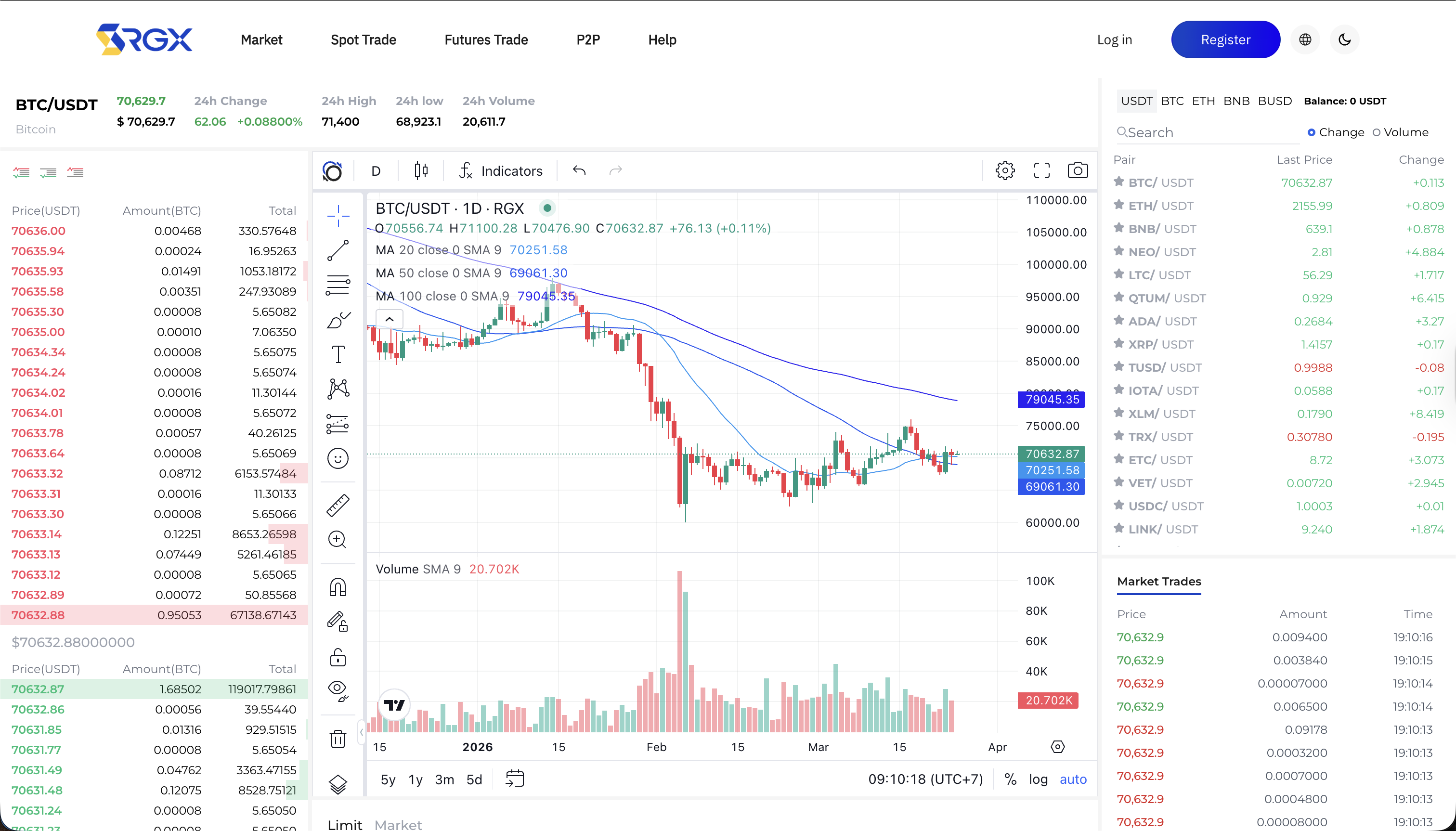Image resolution: width=1456 pixels, height=831 pixels.
Task: Select the trend line drawing tool
Action: point(338,250)
